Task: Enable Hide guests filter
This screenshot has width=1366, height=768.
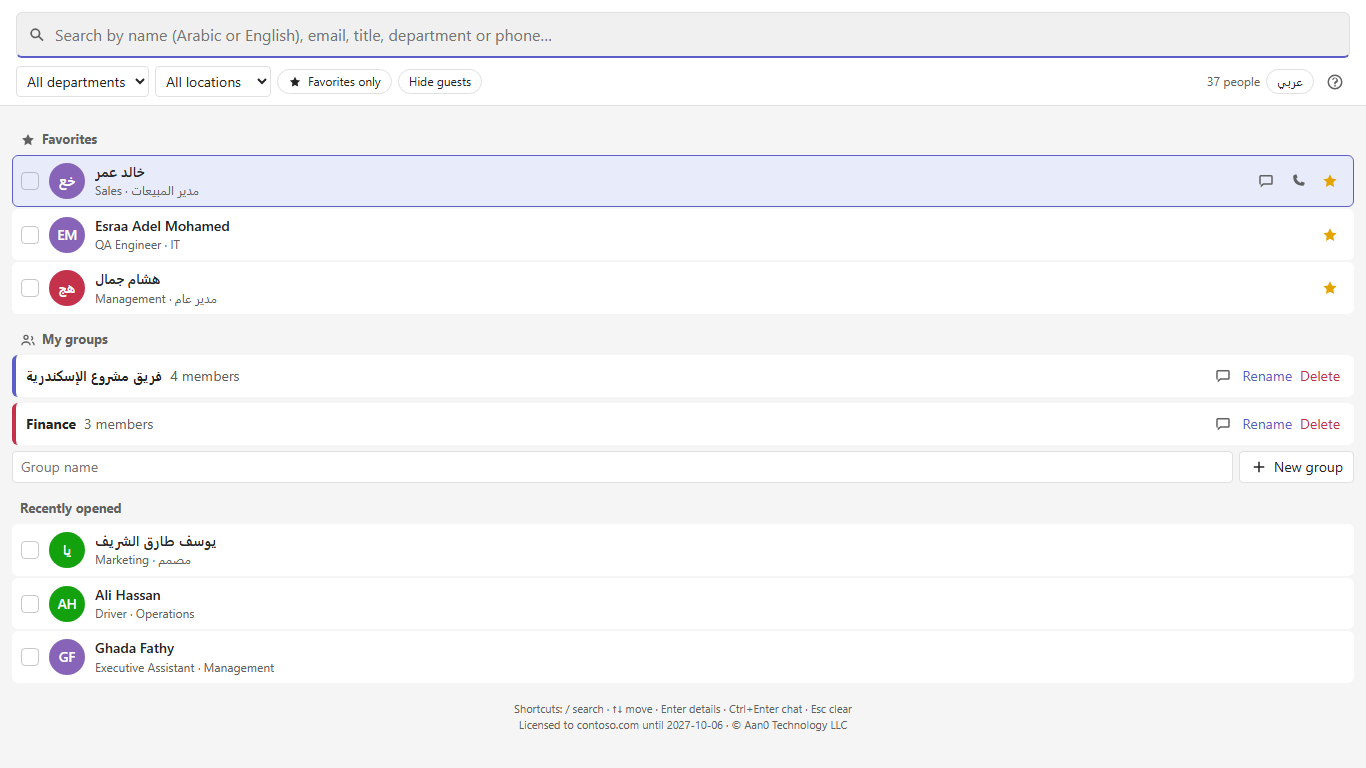Action: 440,82
